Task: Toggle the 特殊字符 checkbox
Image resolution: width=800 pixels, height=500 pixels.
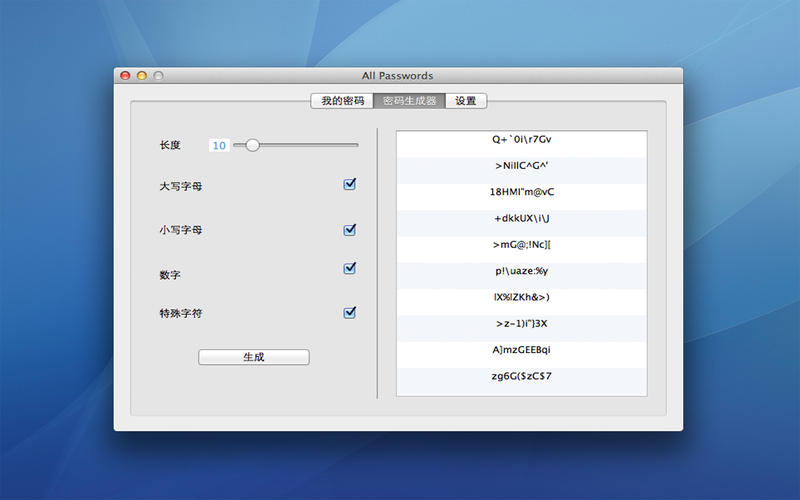Action: (x=349, y=312)
